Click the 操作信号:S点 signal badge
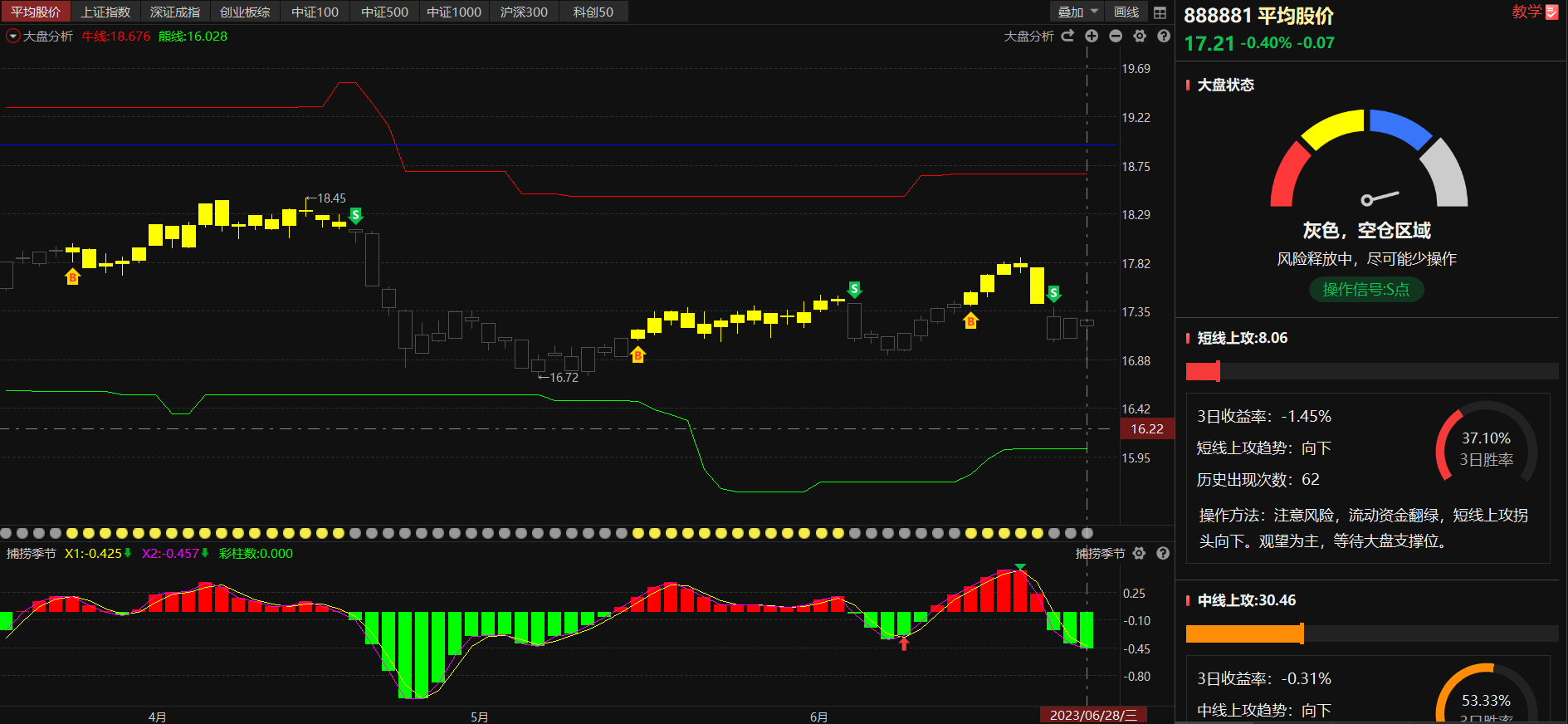 tap(1366, 289)
